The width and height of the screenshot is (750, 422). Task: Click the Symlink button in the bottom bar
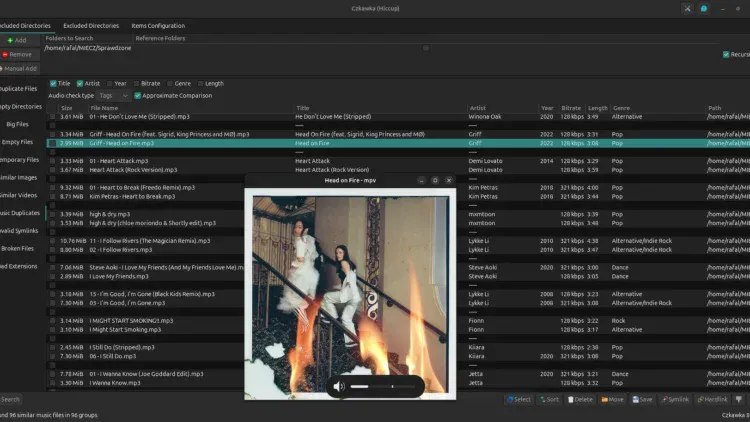click(x=676, y=399)
